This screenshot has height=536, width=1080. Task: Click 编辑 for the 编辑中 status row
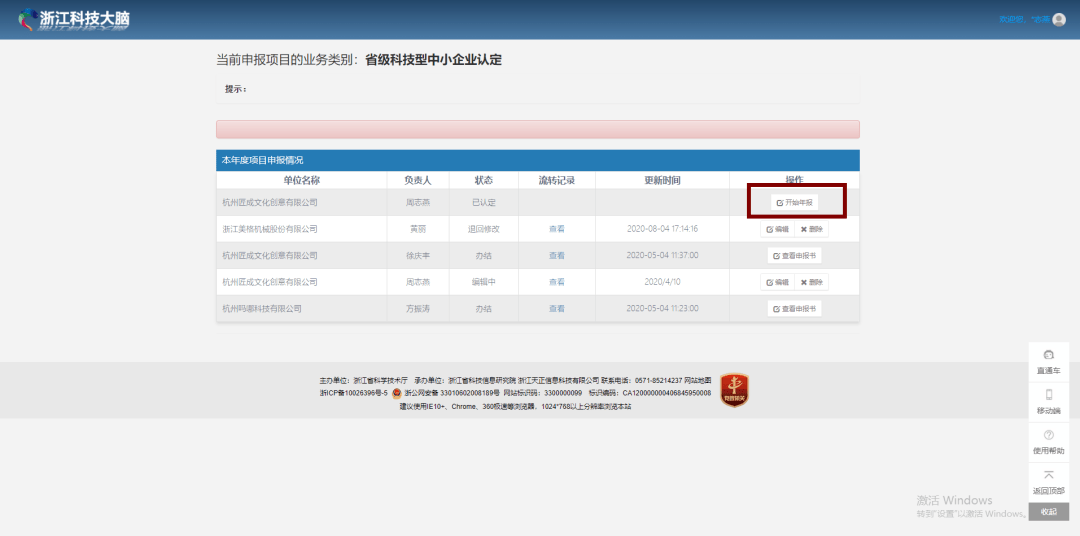point(778,282)
